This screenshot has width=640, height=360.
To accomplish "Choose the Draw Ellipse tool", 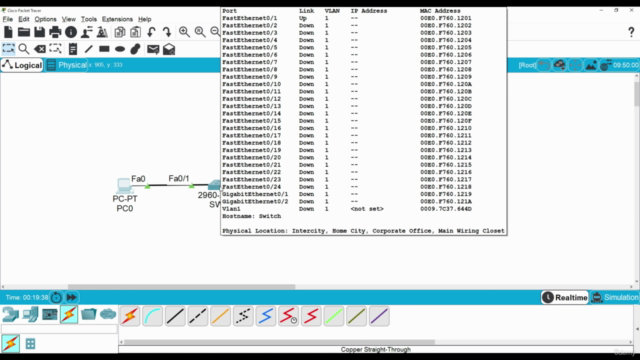I will (120, 49).
